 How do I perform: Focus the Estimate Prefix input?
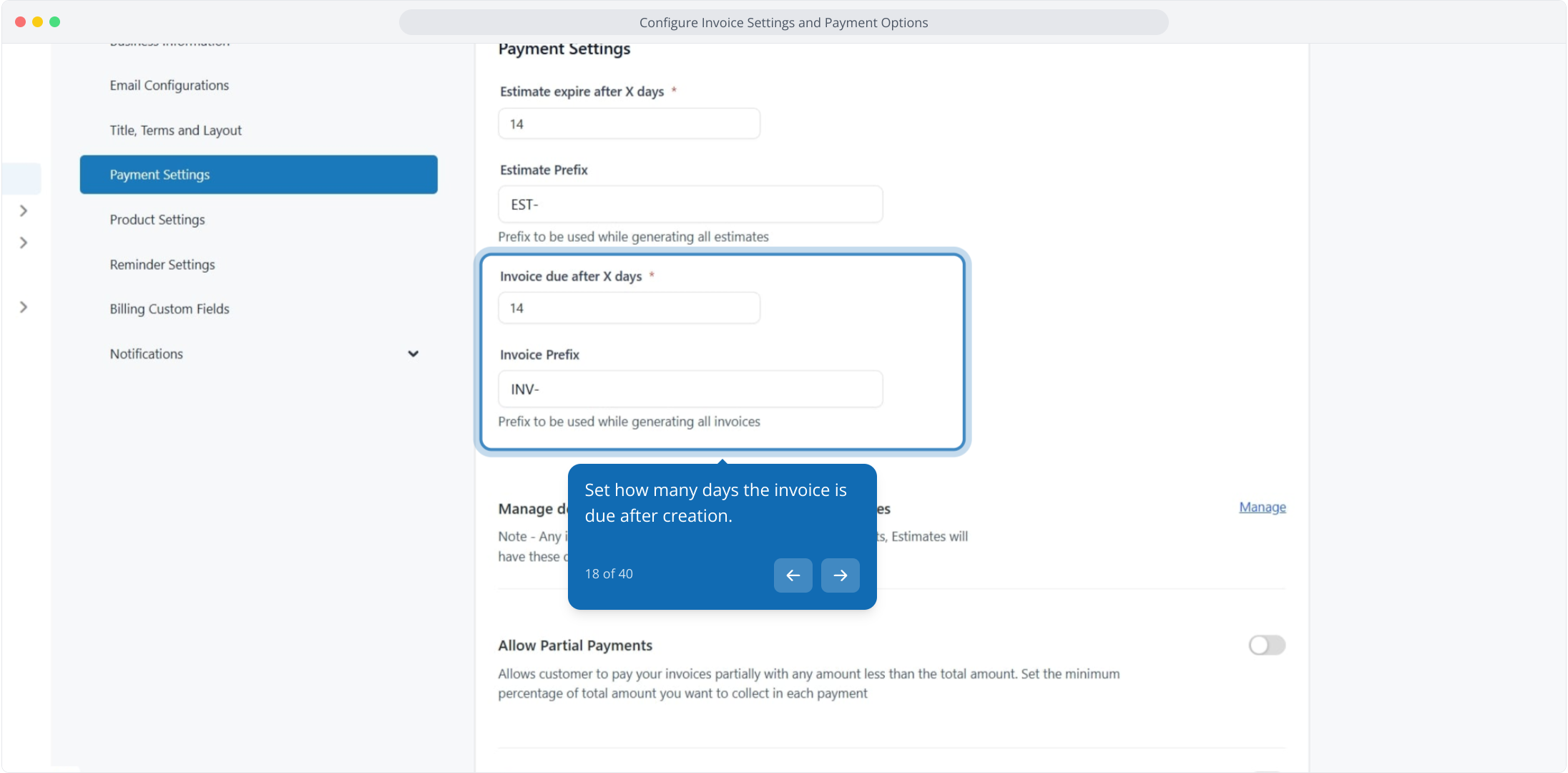pos(690,205)
